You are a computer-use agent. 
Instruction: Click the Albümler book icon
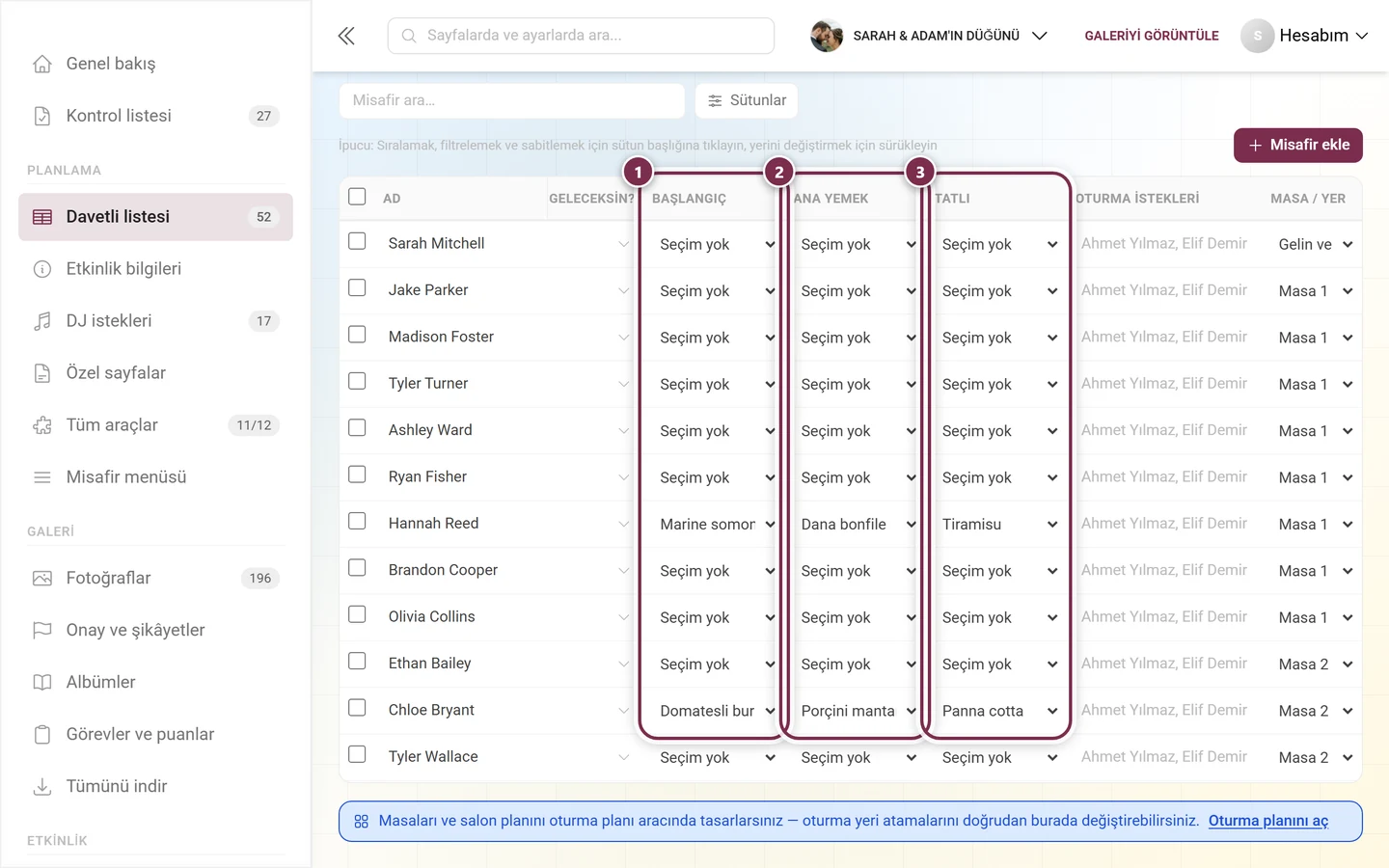coord(42,683)
